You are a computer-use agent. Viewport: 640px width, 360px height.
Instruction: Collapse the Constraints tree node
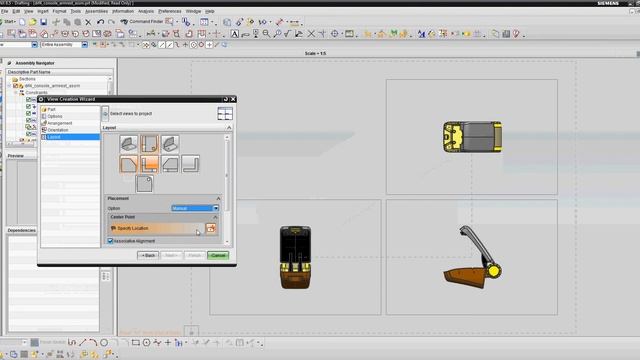[16, 93]
